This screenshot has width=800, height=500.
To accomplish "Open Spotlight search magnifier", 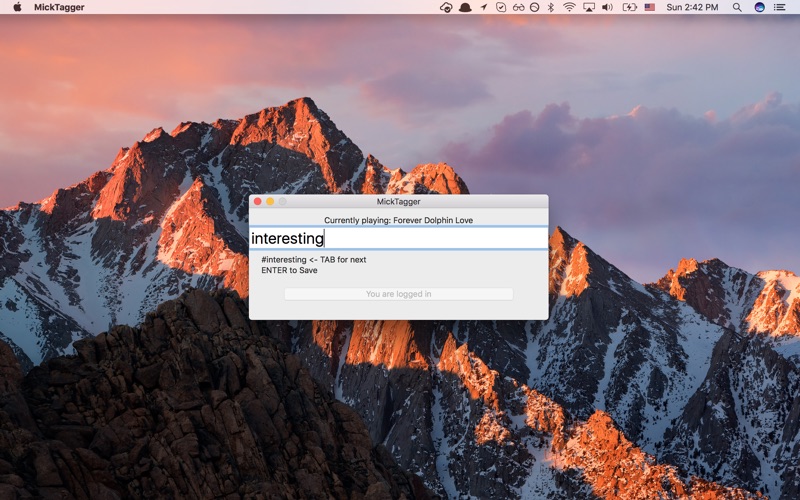I will coord(737,7).
